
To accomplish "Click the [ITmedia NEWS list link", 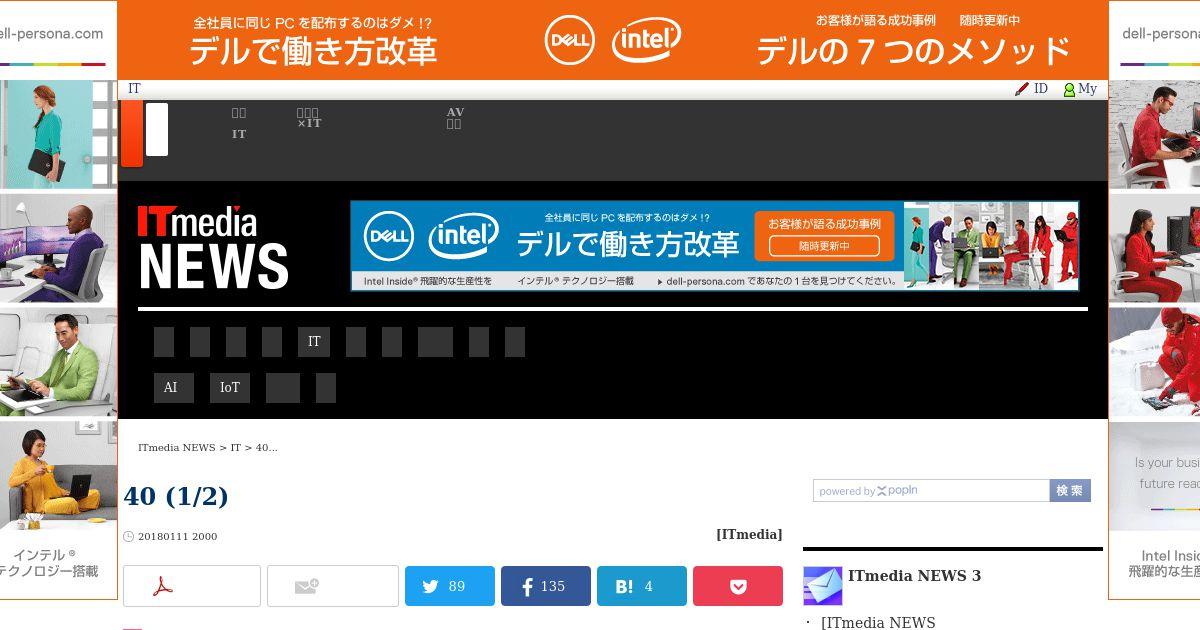I will pos(878,623).
